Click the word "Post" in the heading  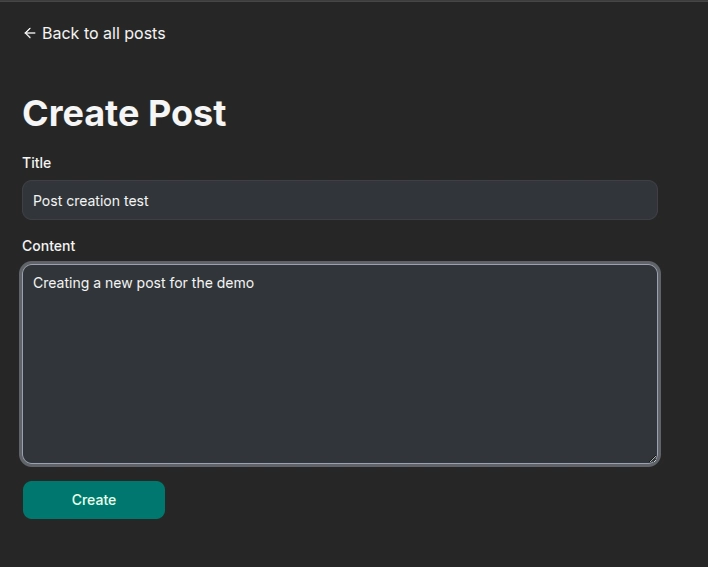pos(187,113)
